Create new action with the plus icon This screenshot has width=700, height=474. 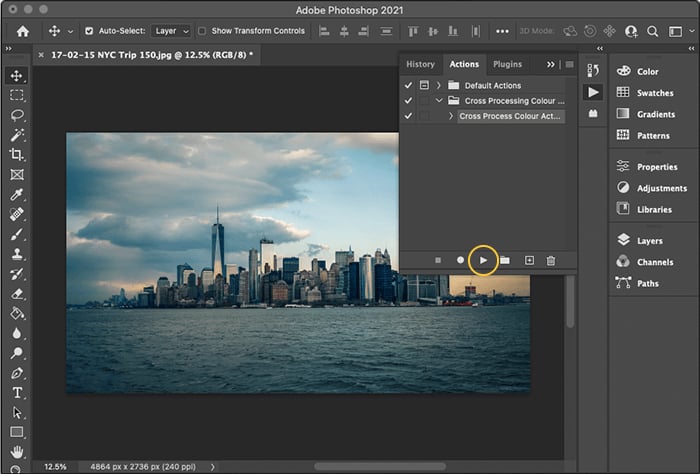(529, 260)
